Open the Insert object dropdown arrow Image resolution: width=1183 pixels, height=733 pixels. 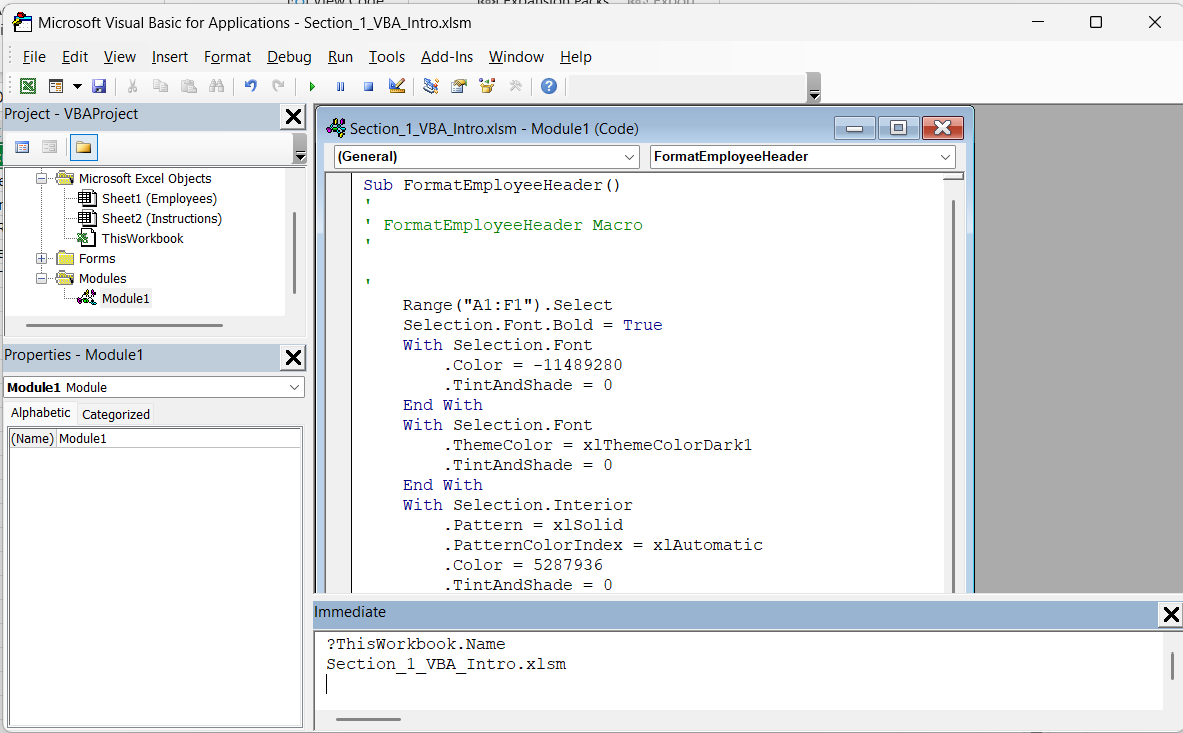point(77,86)
